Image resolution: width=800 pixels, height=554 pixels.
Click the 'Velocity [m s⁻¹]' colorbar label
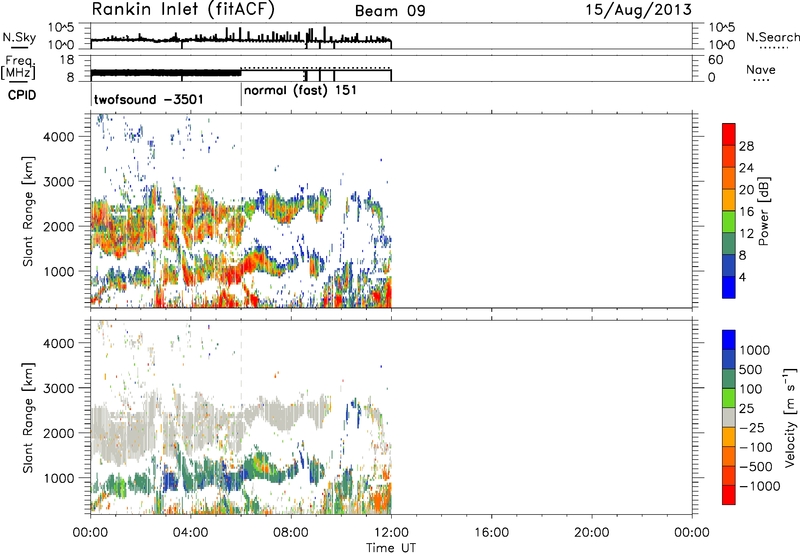click(790, 417)
